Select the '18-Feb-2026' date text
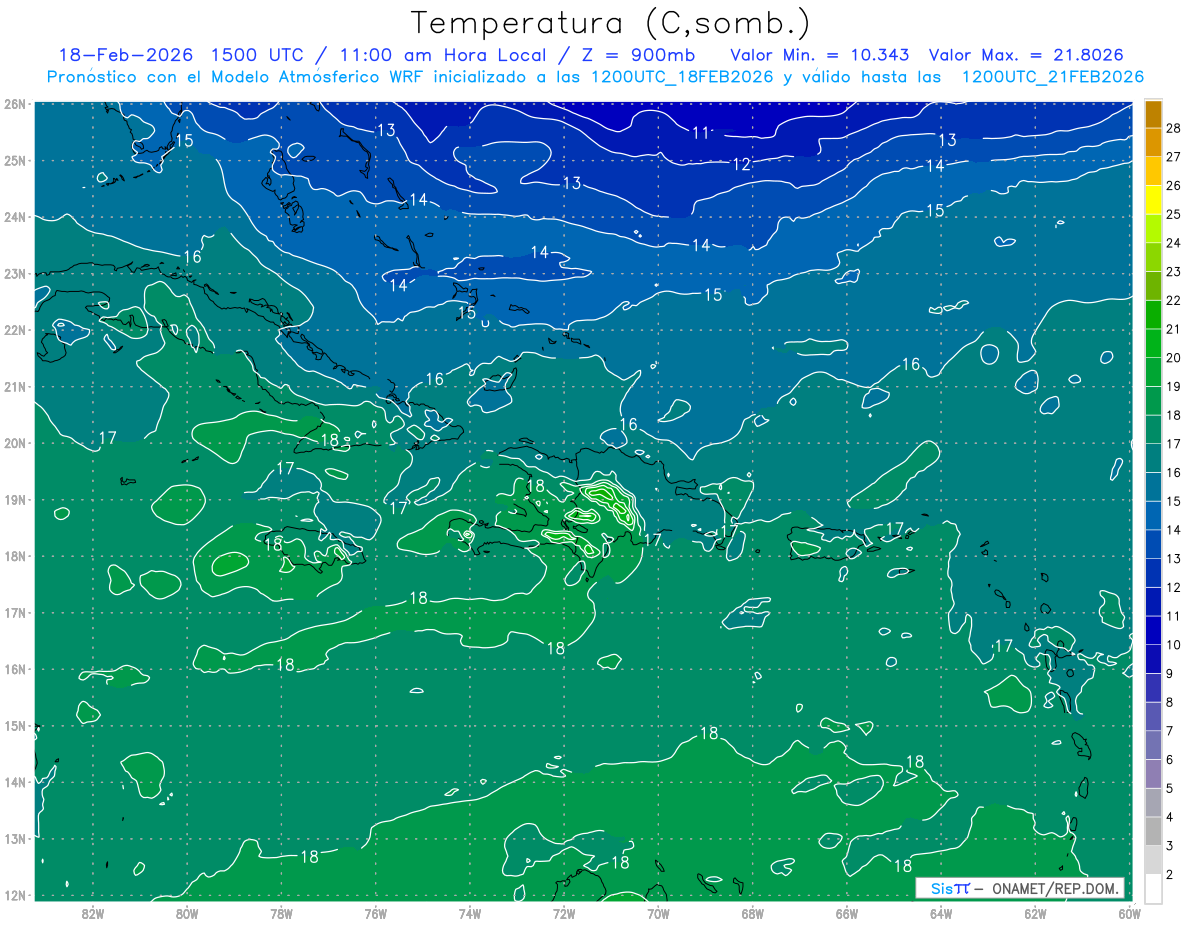1200x927 pixels. click(x=124, y=55)
